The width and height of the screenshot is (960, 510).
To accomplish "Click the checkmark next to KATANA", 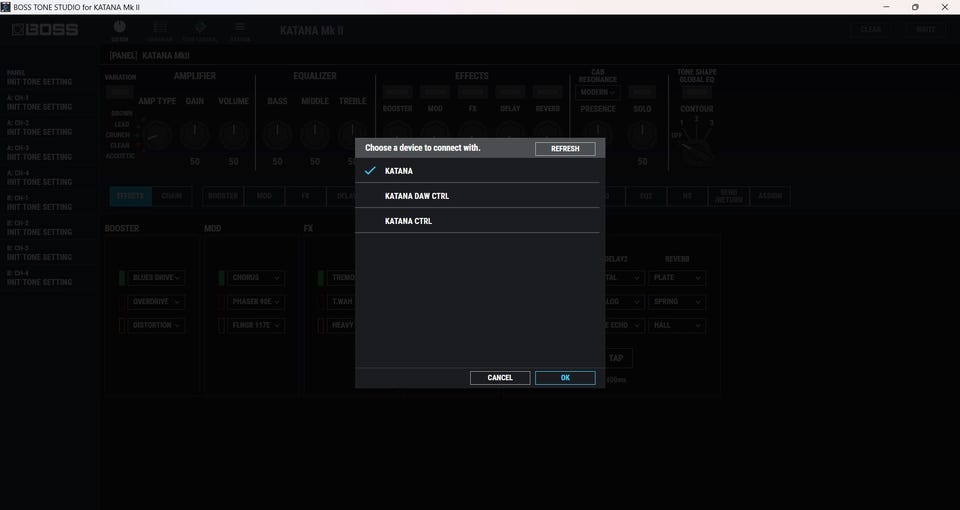I will 370,171.
